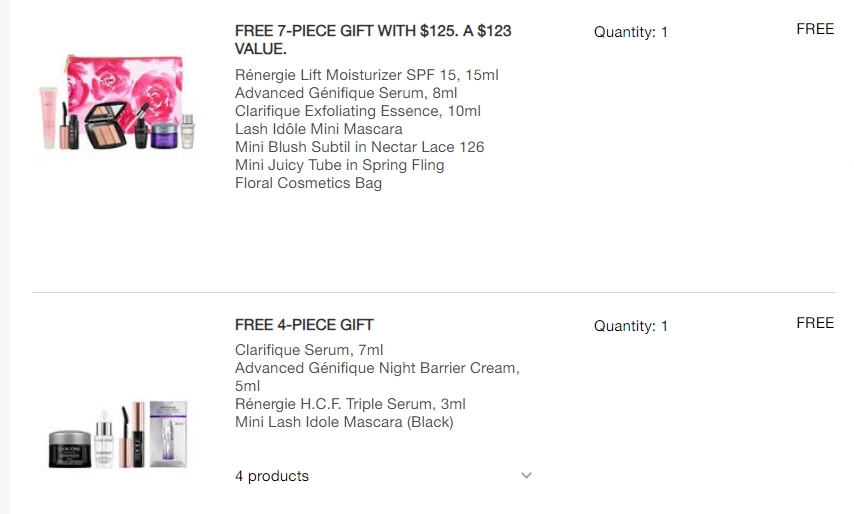Click Rénergie H.C.F. Triple Serum, 3ml
Viewport: 854px width, 514px height.
click(350, 404)
